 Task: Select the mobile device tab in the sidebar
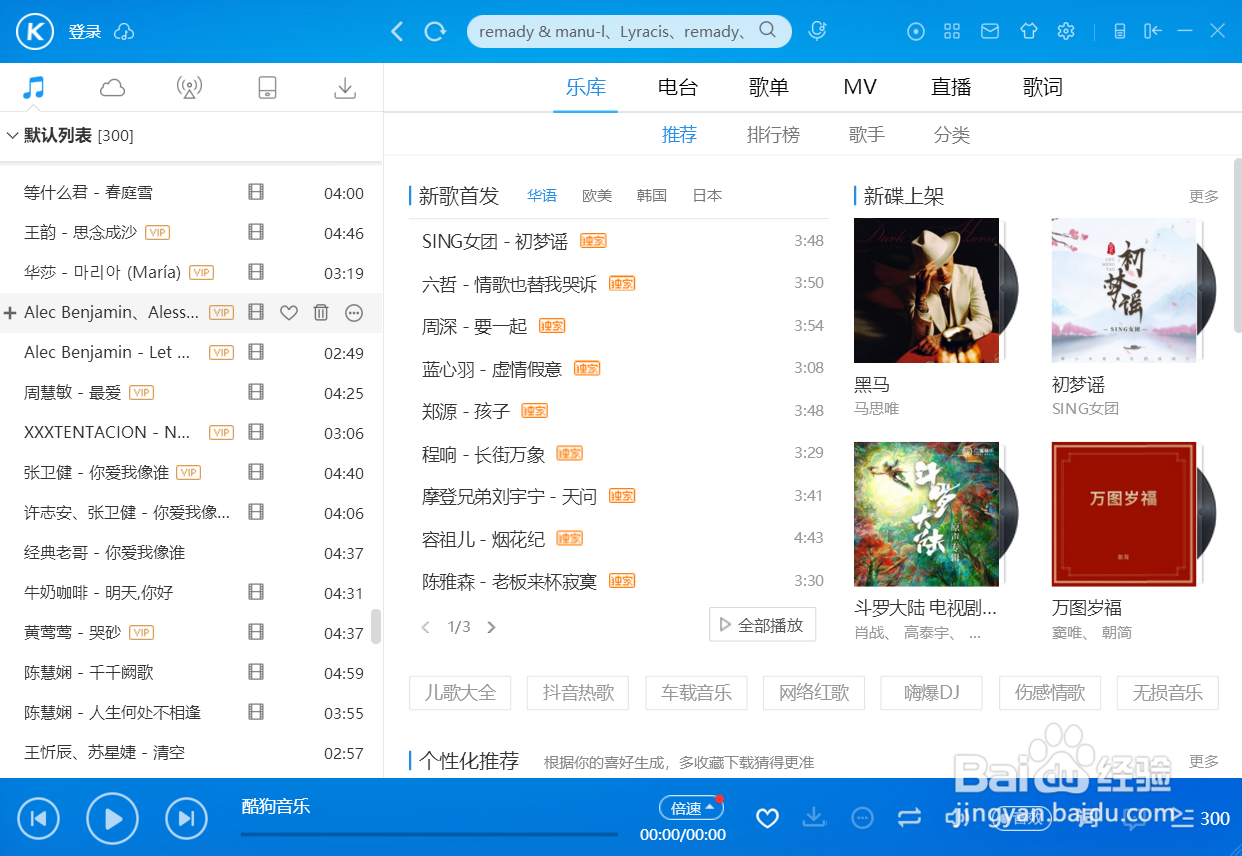point(267,88)
